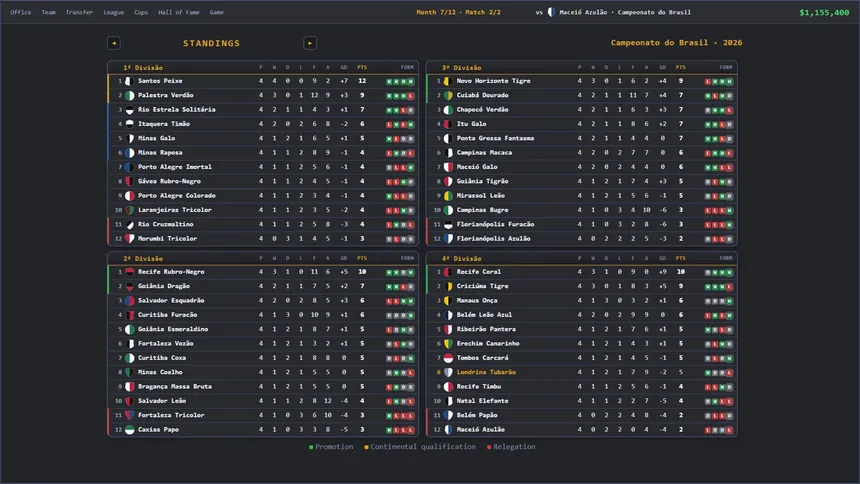
Task: Click the Maceió Azulão opponent crest in header
Action: [551, 12]
